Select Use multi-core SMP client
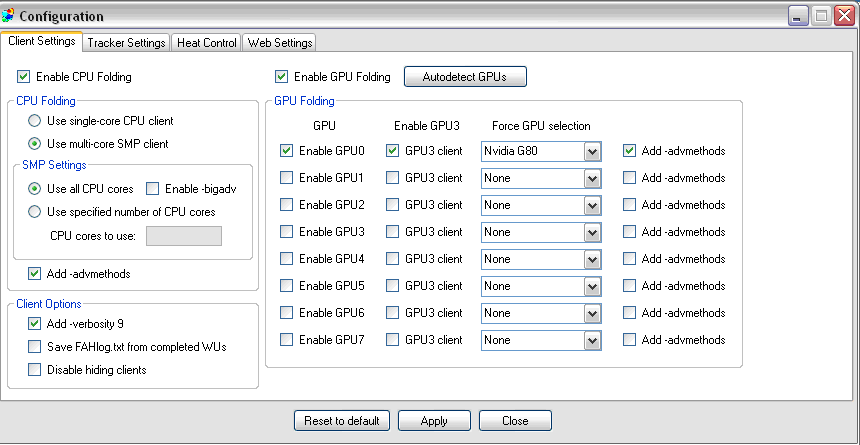860x445 pixels. 35,144
